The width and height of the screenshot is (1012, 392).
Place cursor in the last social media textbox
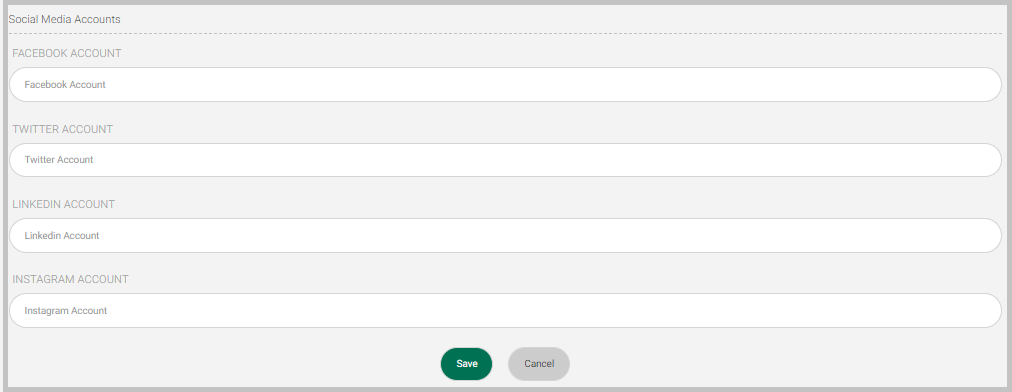[505, 311]
